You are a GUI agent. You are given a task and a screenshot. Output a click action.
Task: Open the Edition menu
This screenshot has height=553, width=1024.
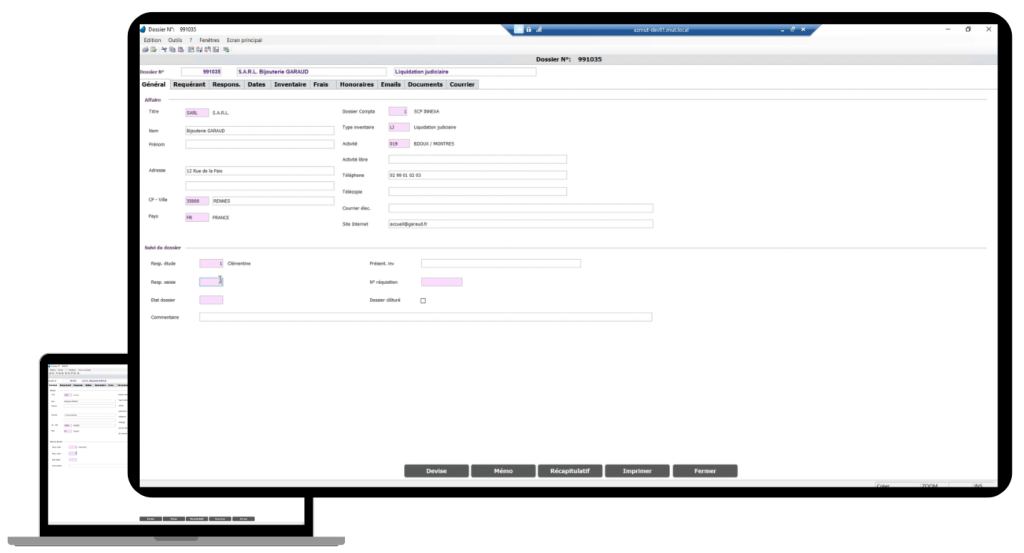152,40
